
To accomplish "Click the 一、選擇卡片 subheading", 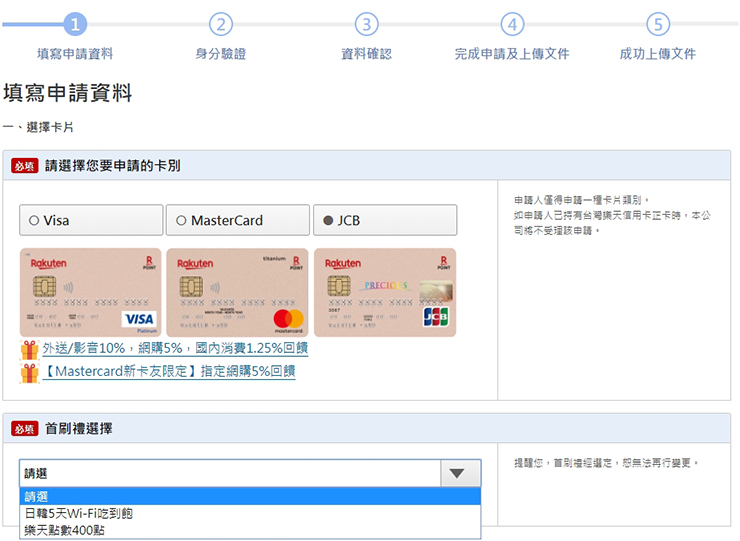I will coord(38,127).
